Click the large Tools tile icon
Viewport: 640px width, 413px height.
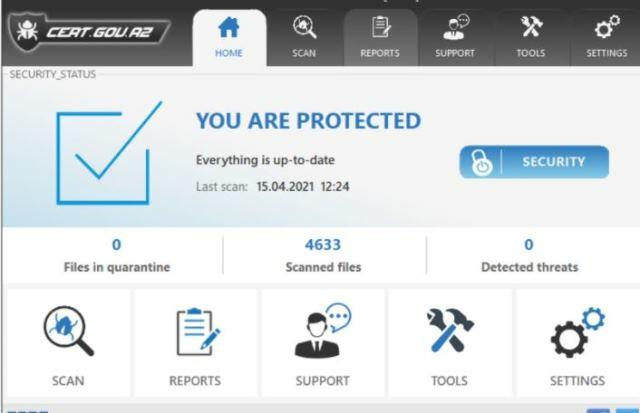tap(449, 331)
